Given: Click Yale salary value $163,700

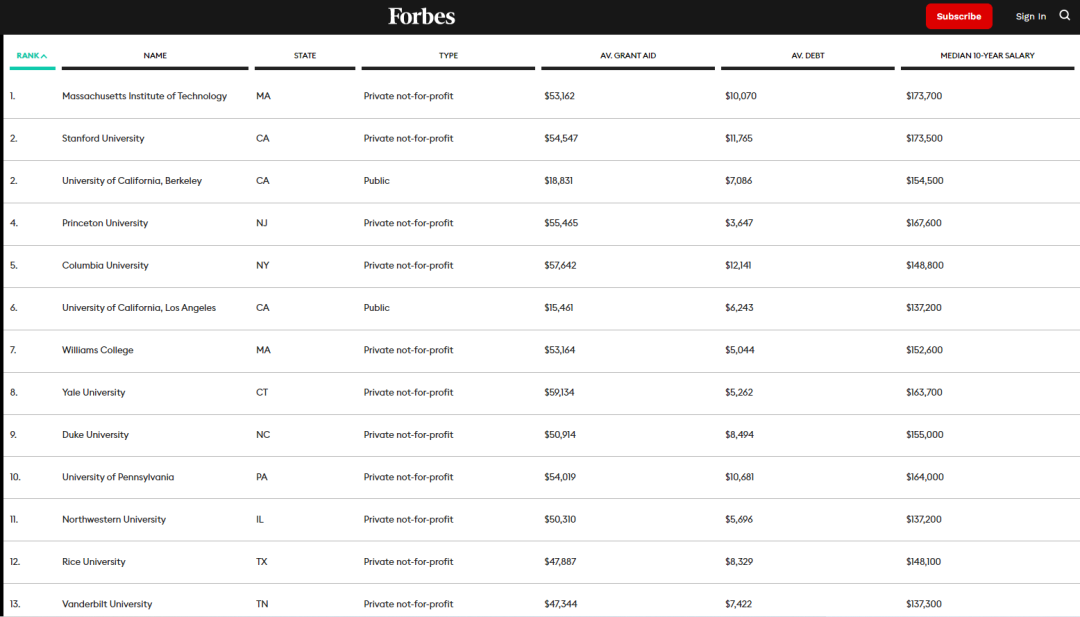Looking at the screenshot, I should [x=924, y=393].
